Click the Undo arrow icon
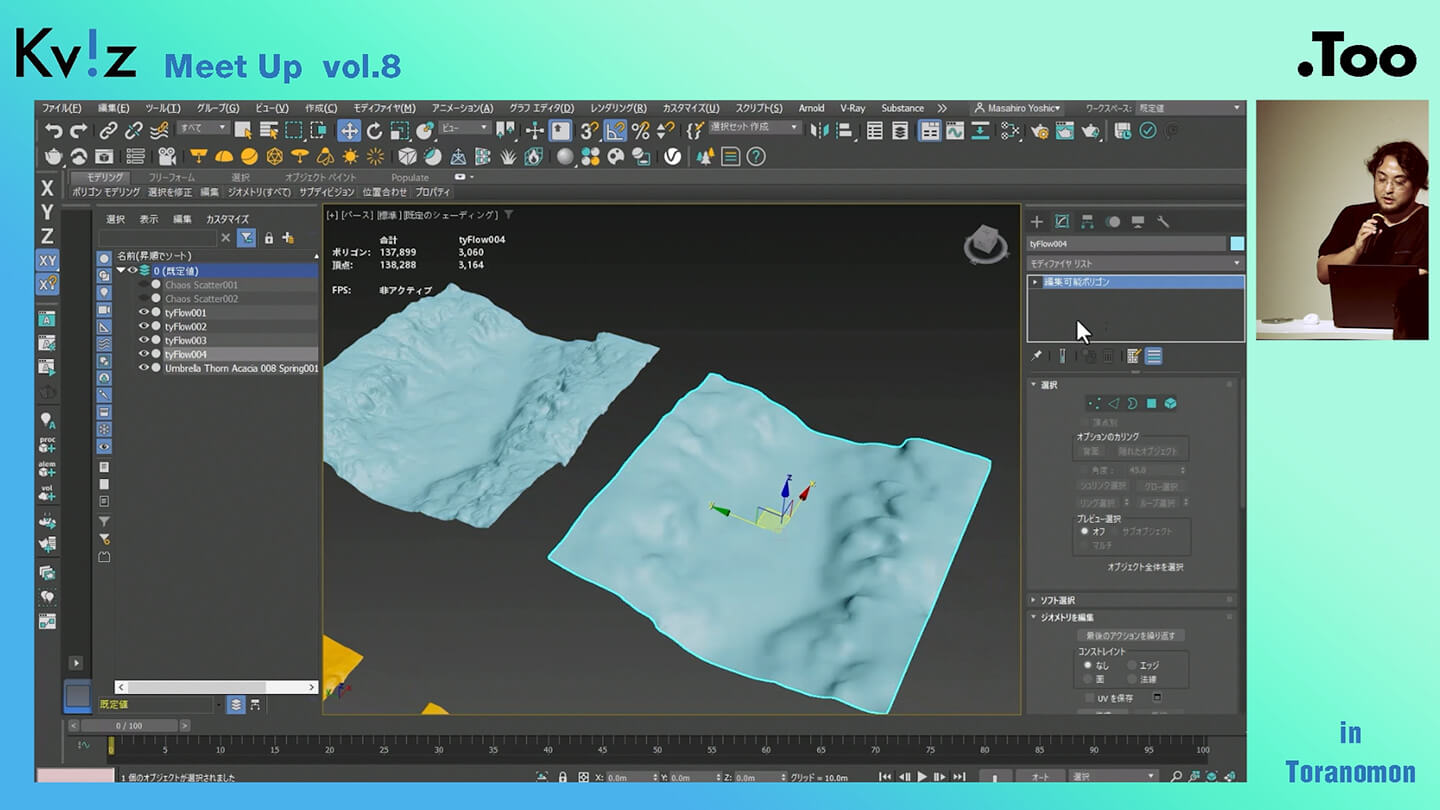The image size is (1440, 810). pos(53,130)
